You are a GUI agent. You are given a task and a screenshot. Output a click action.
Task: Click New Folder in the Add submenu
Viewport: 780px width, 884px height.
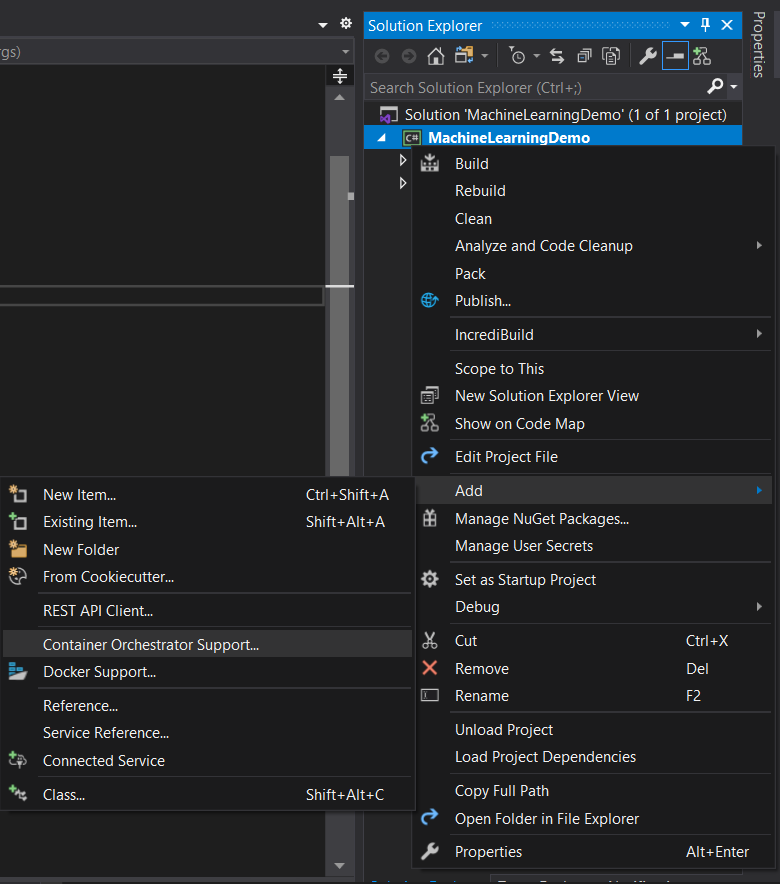(207, 550)
